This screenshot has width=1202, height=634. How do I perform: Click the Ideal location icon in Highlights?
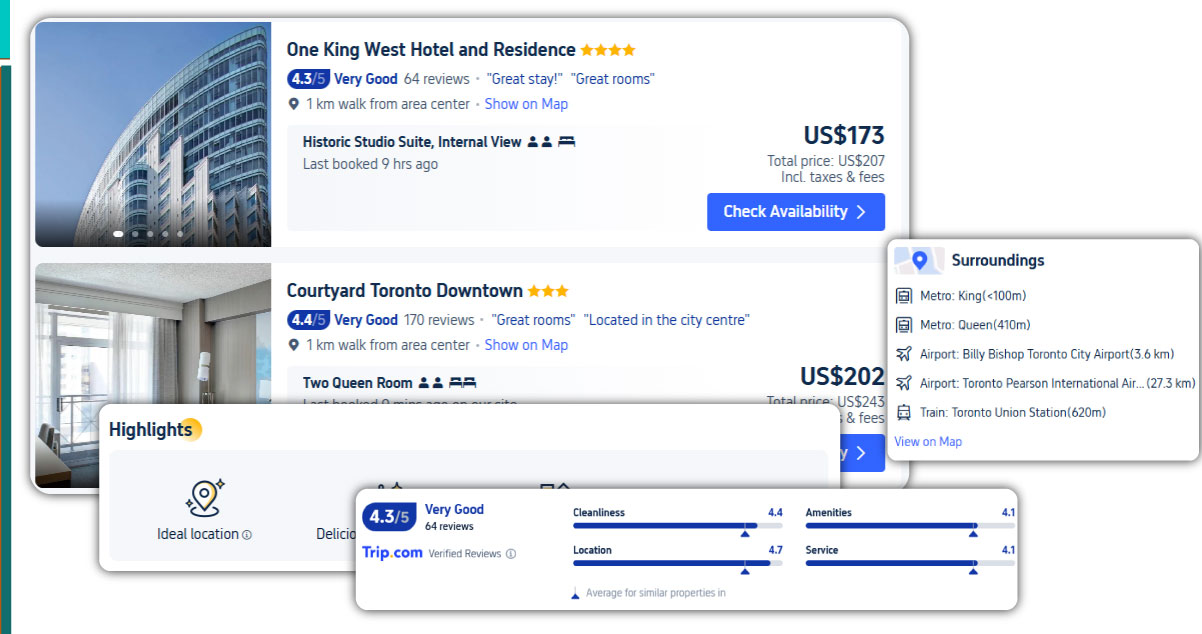[203, 495]
